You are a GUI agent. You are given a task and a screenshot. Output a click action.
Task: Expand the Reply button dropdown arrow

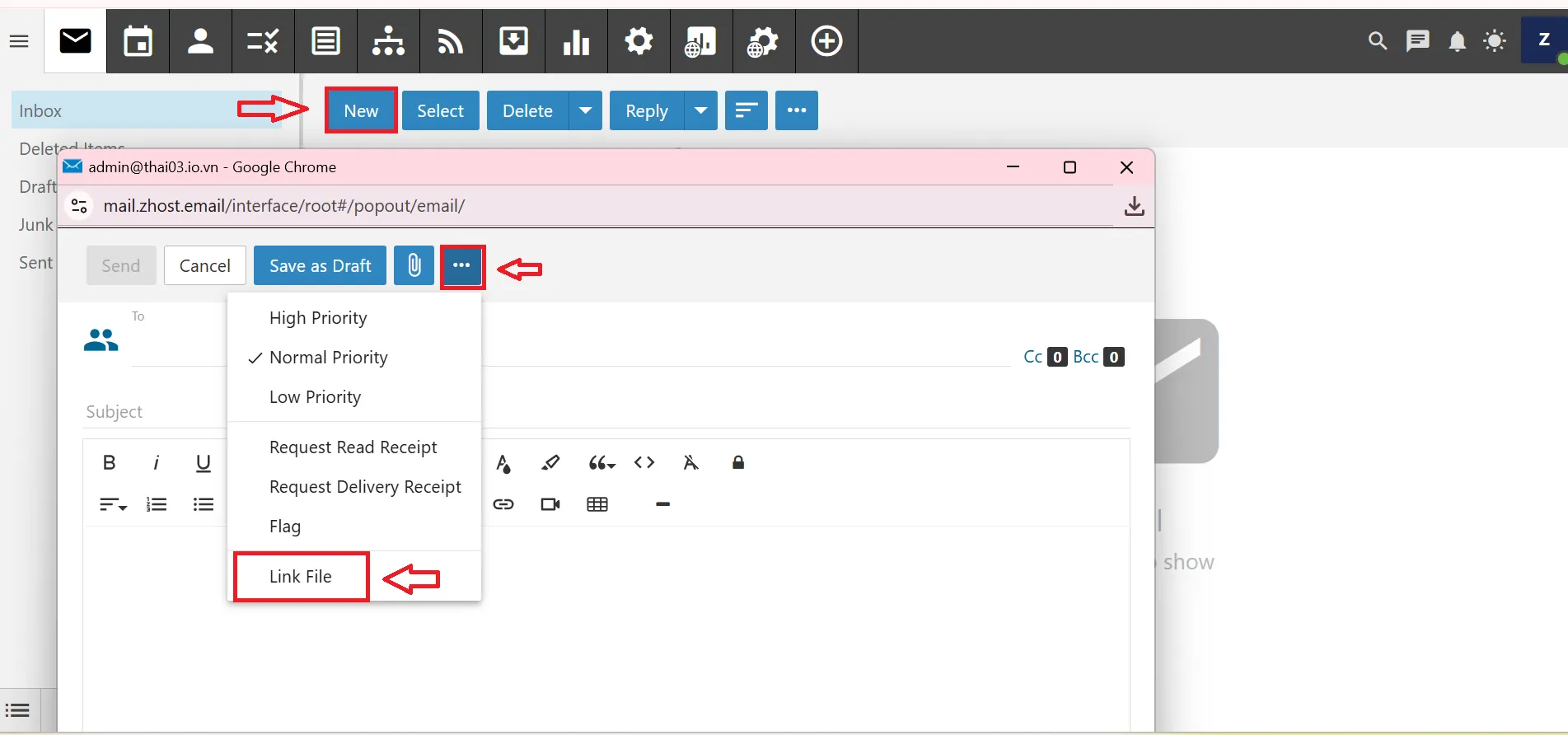coord(700,110)
